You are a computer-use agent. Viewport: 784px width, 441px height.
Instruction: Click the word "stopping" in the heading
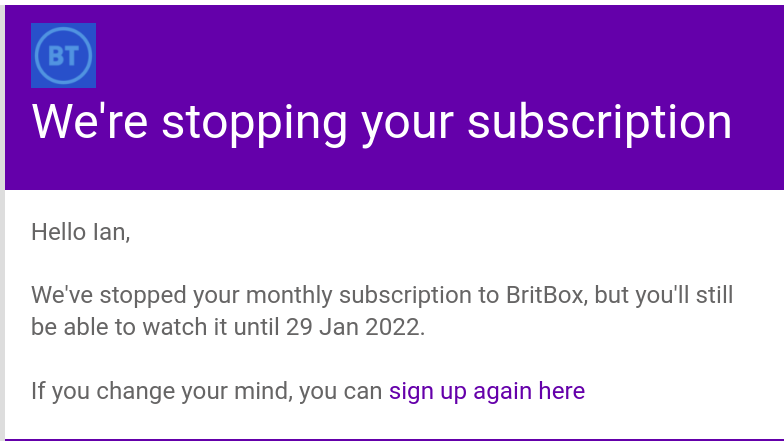tap(254, 122)
